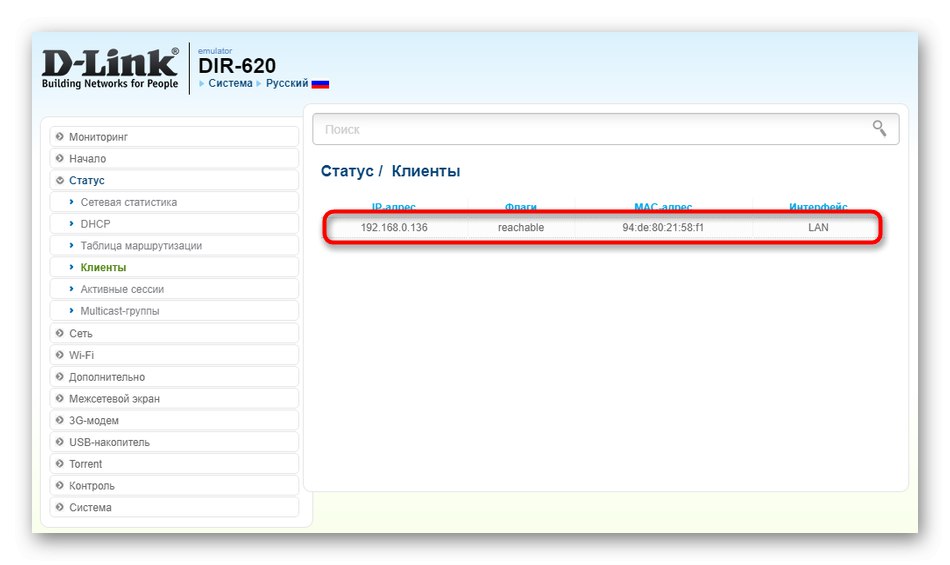This screenshot has width=950, height=565.
Task: Click the MAC-адрес column header
Action: [663, 207]
